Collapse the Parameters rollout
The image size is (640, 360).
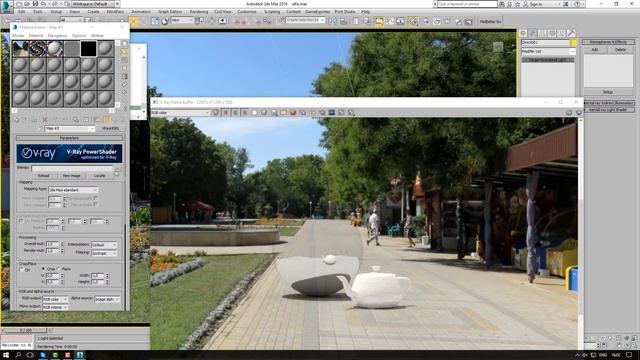[69, 138]
